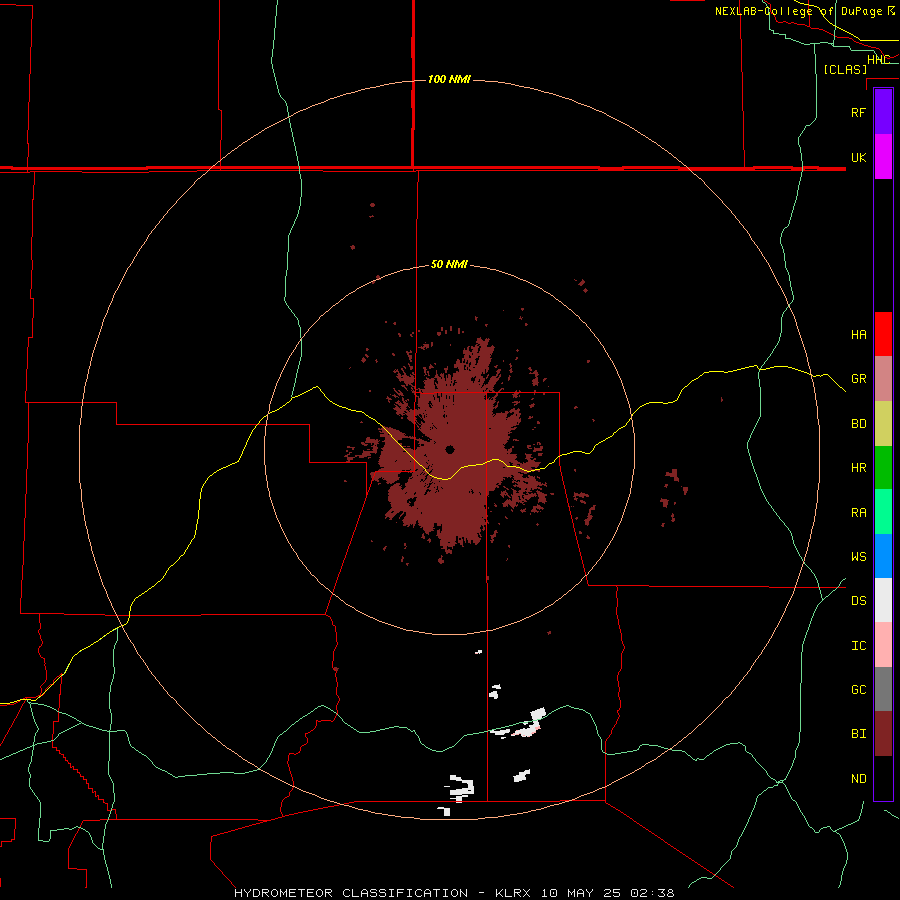Click the HR legend label
Viewport: 900px width, 900px height.
(x=858, y=468)
